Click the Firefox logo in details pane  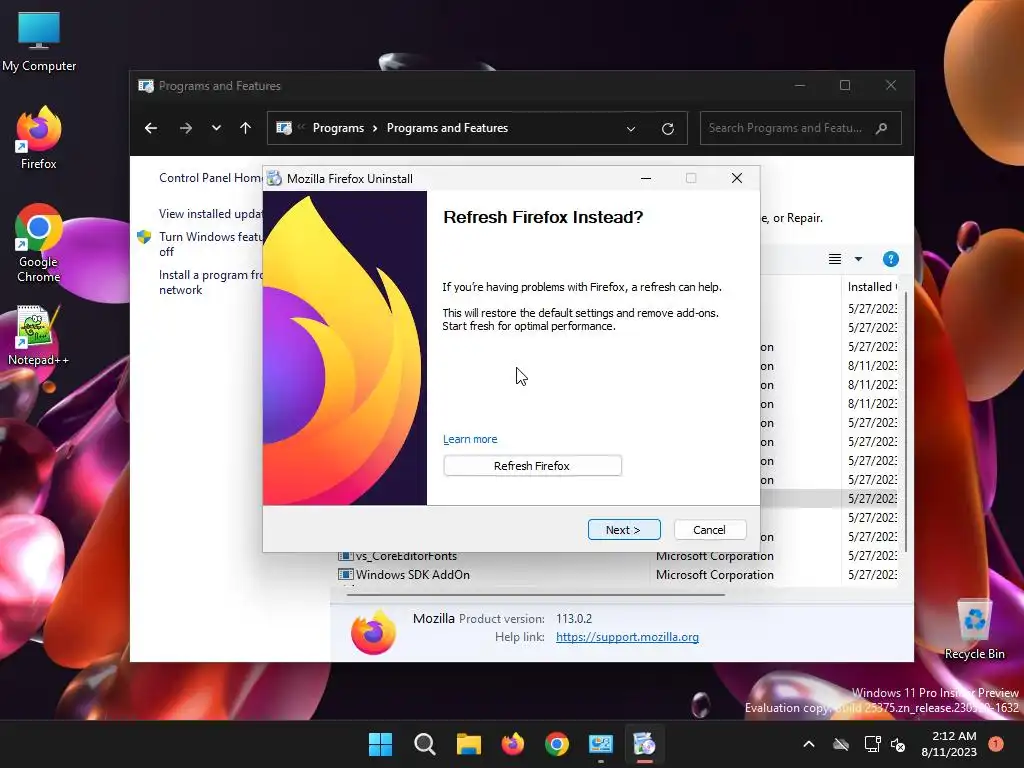[373, 632]
